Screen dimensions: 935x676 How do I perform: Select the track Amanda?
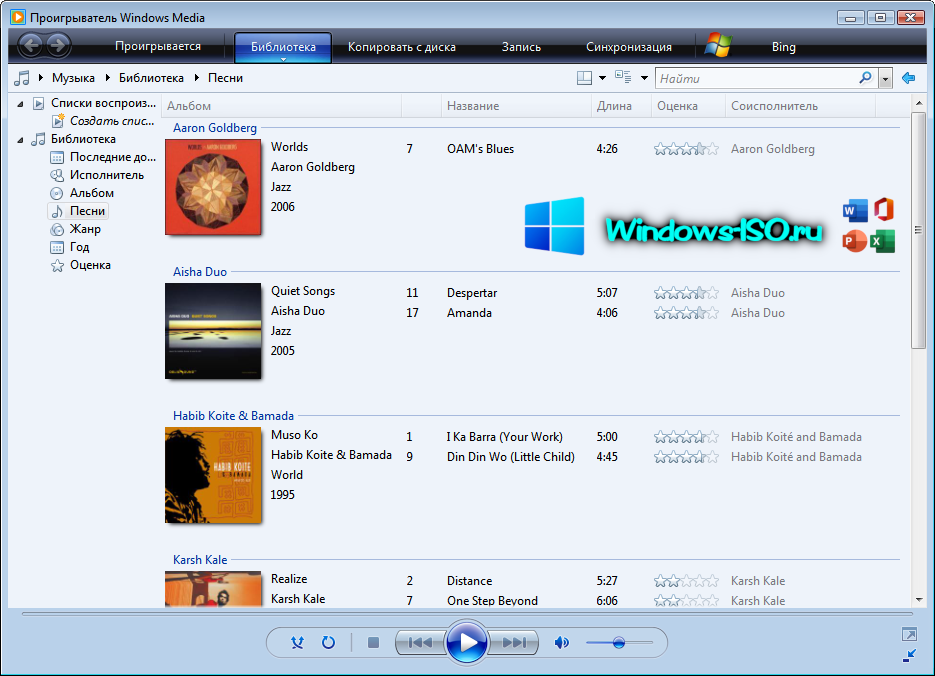click(x=469, y=313)
